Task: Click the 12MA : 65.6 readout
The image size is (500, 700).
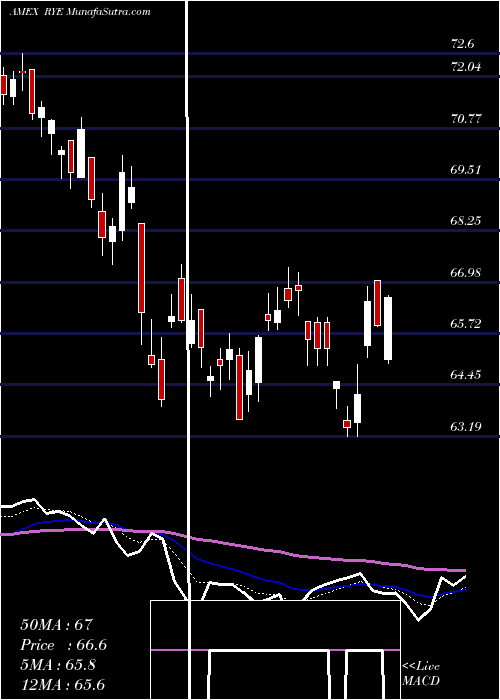Action: coord(62,684)
